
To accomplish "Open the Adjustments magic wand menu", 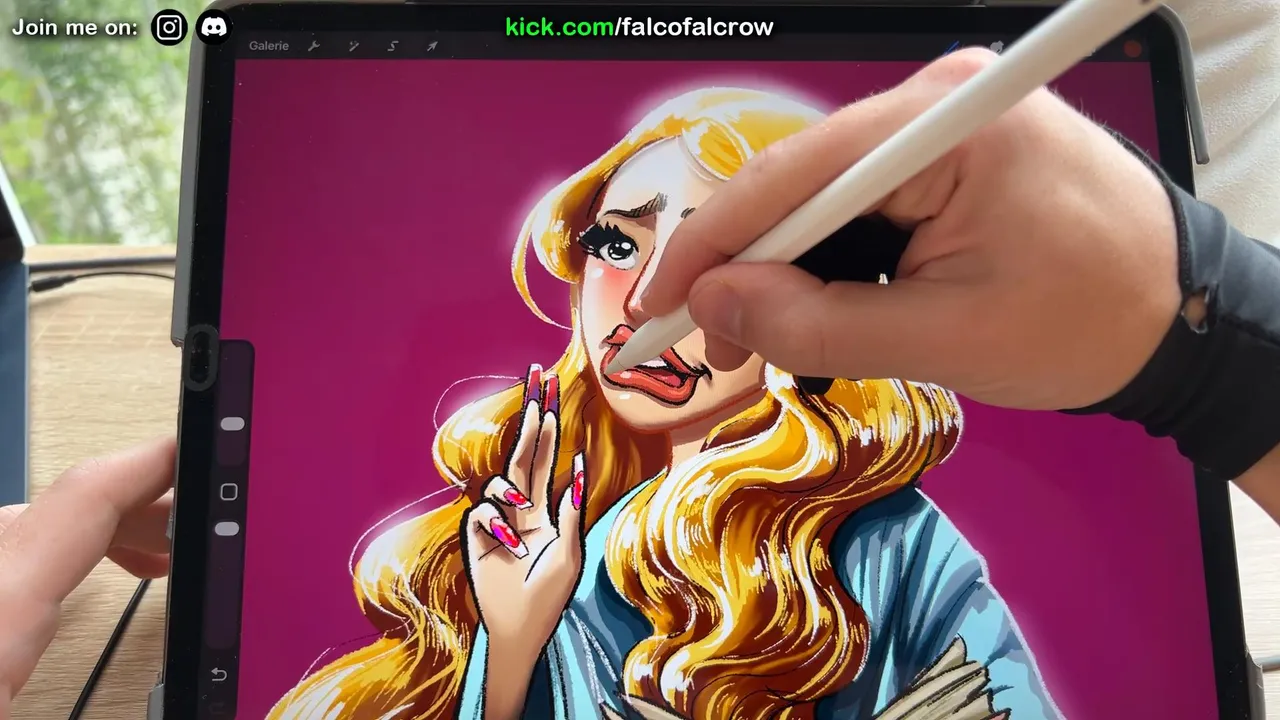I will [x=353, y=46].
